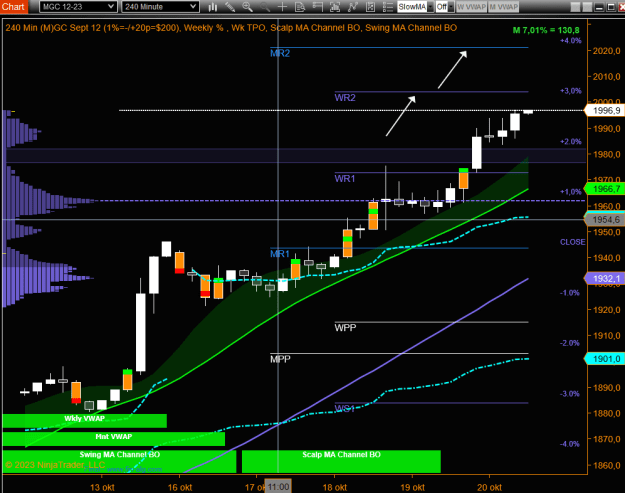Click the first gray window-link square button
Viewport: 625px width, 493px height.
click(x=575, y=7)
